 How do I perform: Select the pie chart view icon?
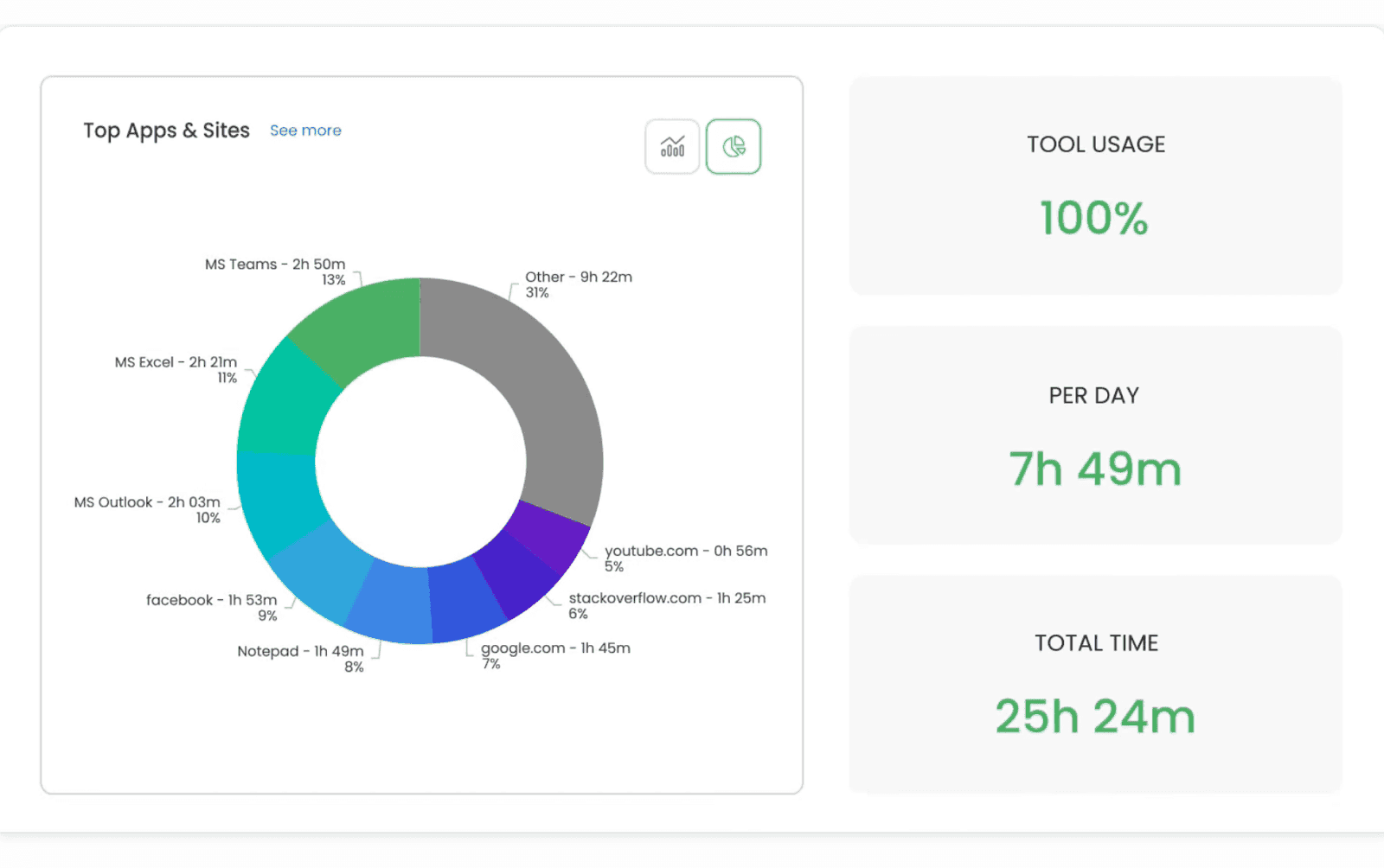(734, 146)
